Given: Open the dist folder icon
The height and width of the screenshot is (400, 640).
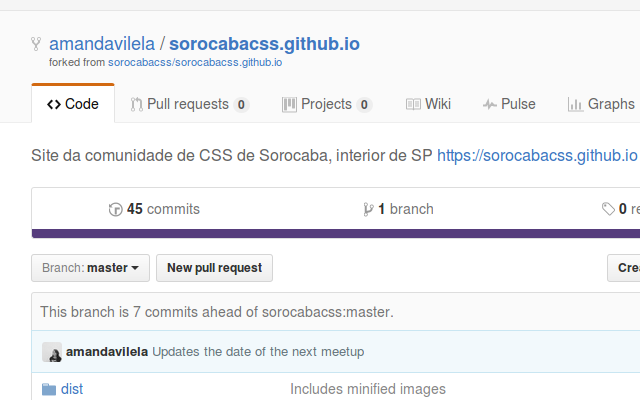Looking at the screenshot, I should click(49, 389).
